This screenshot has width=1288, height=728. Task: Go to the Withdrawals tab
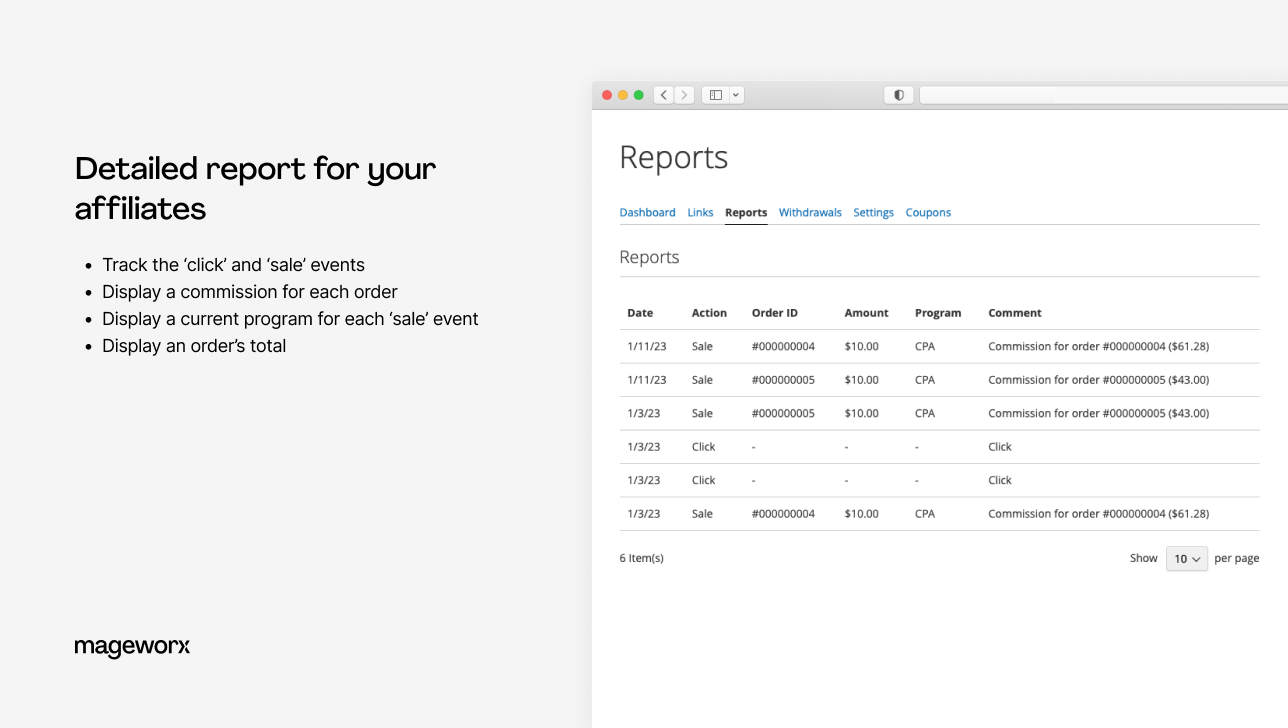point(810,212)
